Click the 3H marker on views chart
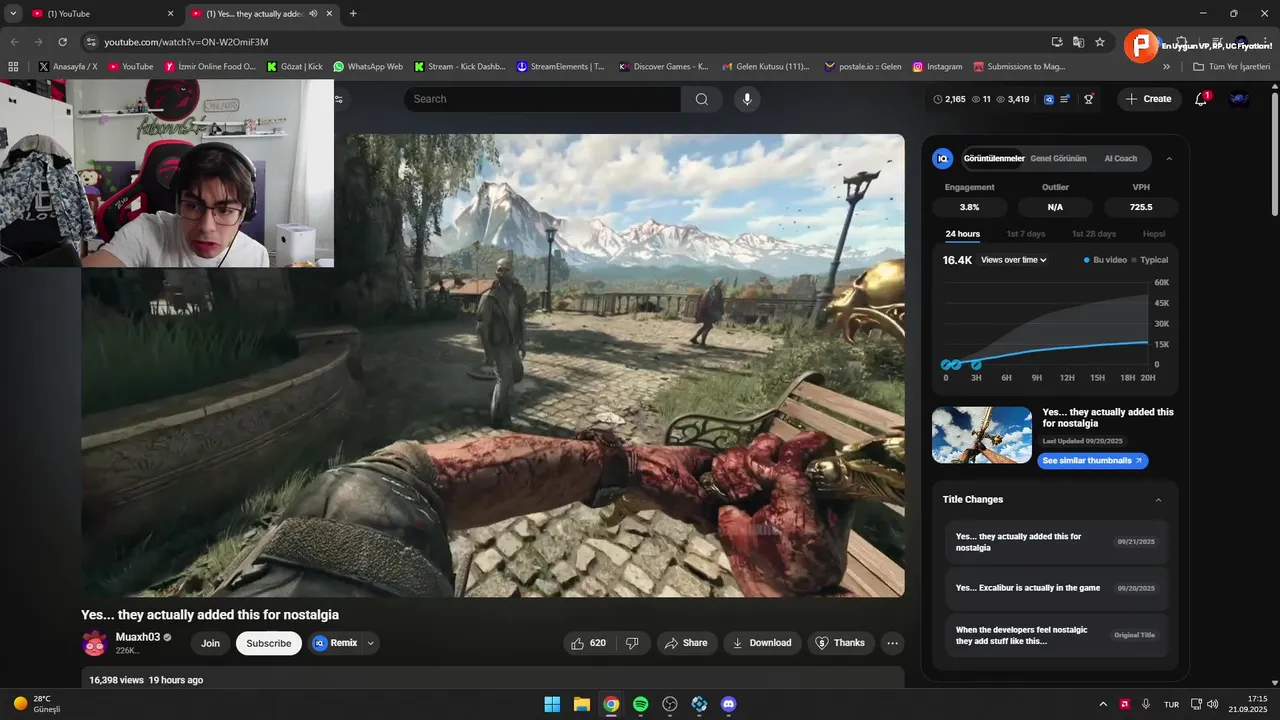 coord(976,365)
